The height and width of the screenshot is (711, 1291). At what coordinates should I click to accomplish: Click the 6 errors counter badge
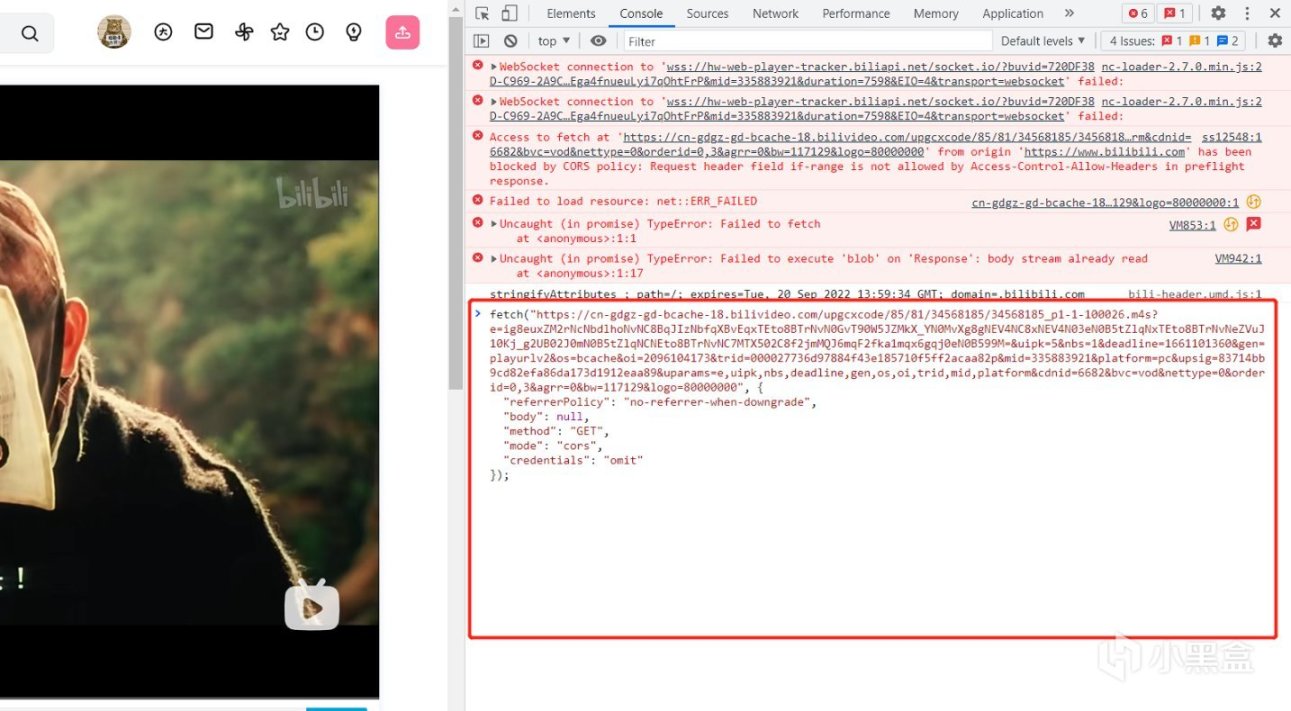[x=1138, y=14]
